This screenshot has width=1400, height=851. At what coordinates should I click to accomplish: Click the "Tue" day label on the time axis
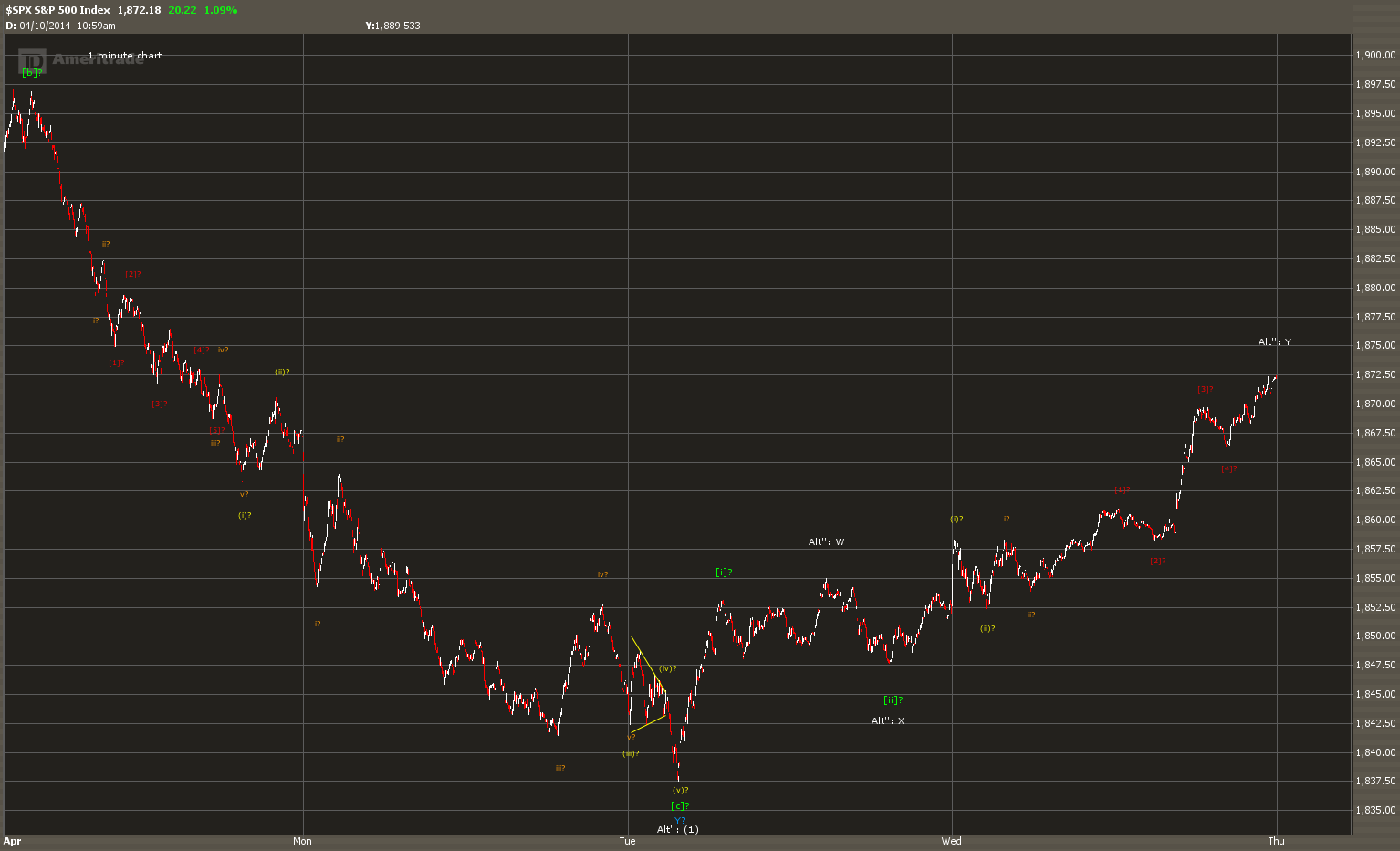click(627, 841)
